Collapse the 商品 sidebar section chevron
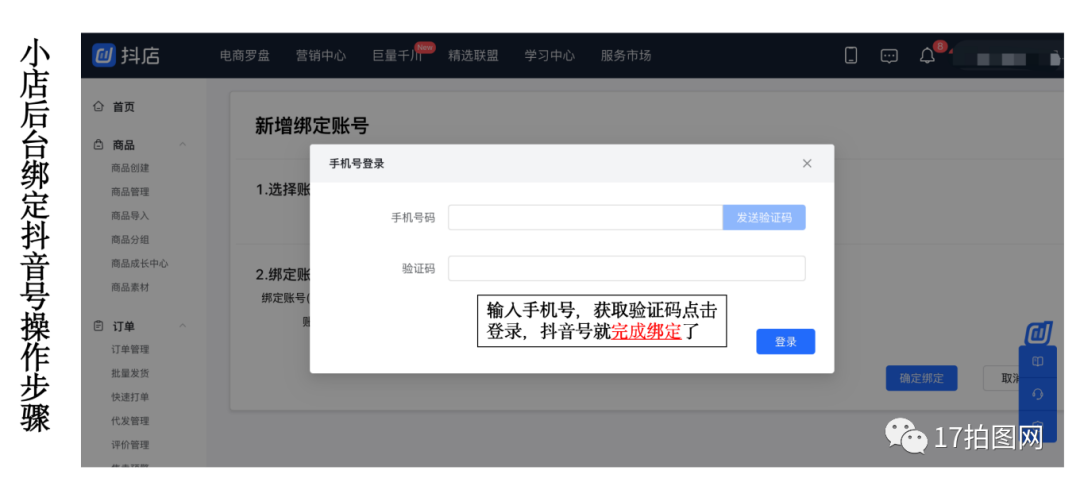The height and width of the screenshot is (486, 1080). (183, 145)
